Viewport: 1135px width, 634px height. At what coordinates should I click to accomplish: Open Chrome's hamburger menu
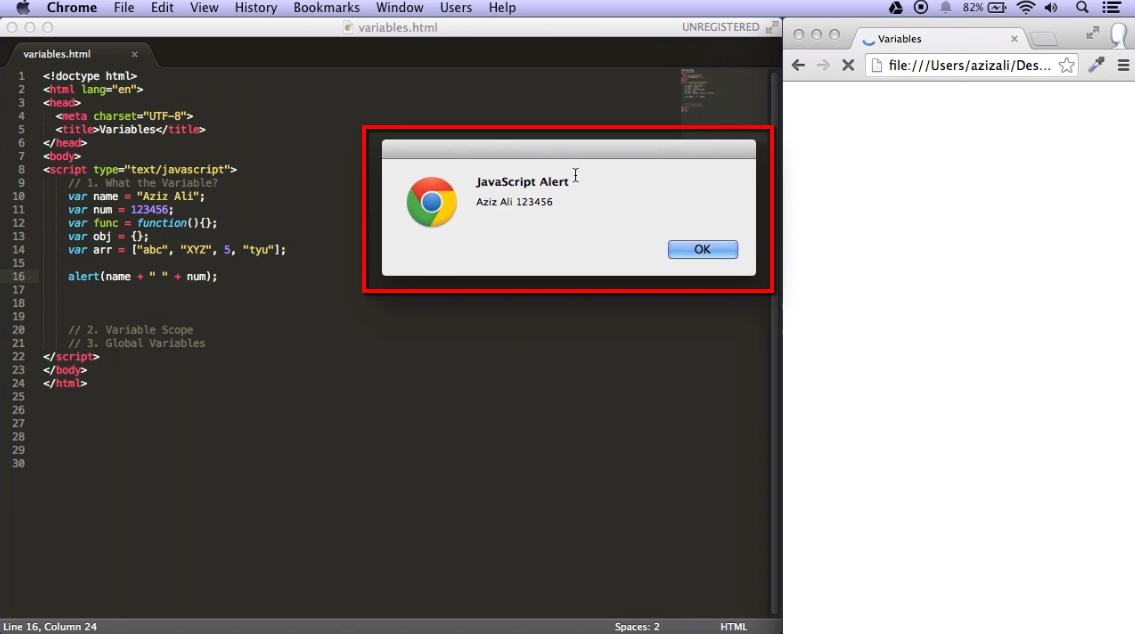pos(1123,65)
